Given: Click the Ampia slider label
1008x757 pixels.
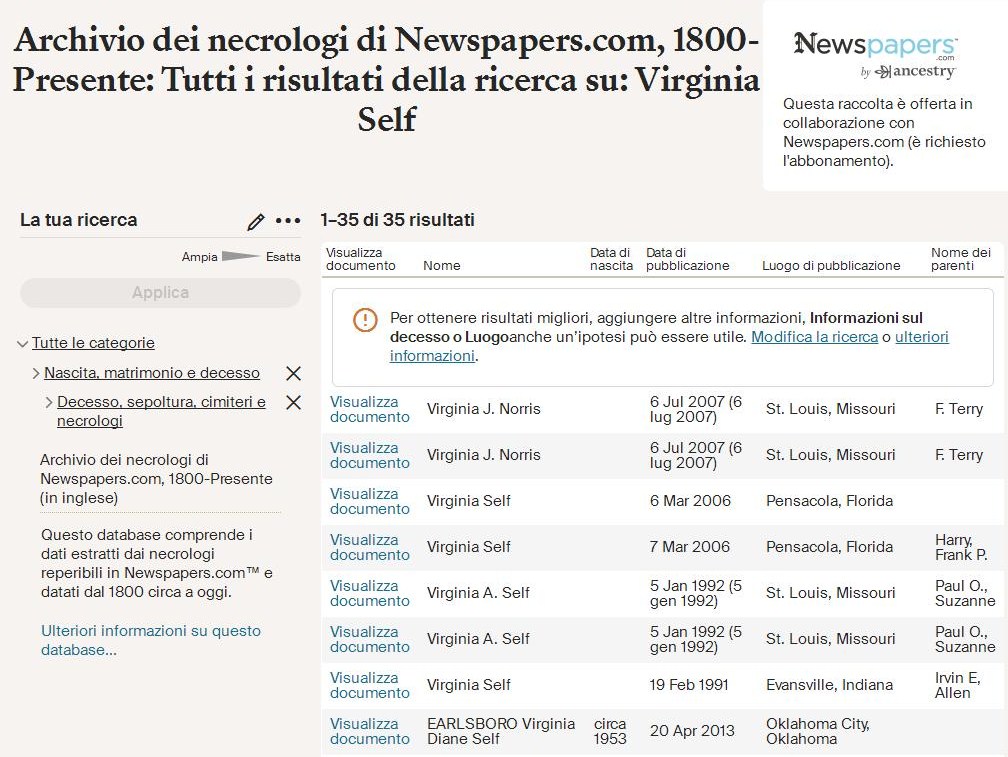Looking at the screenshot, I should tap(199, 257).
